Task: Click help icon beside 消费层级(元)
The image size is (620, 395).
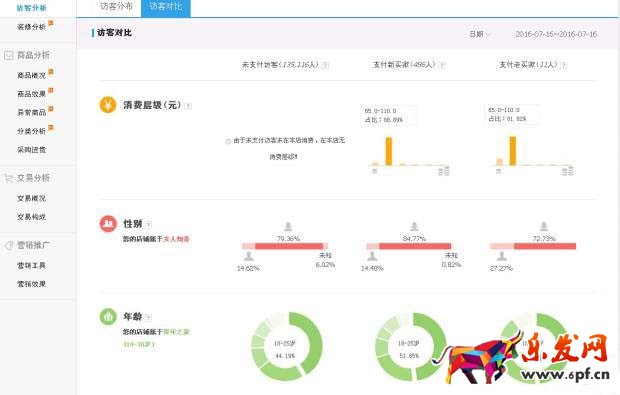Action: point(188,106)
